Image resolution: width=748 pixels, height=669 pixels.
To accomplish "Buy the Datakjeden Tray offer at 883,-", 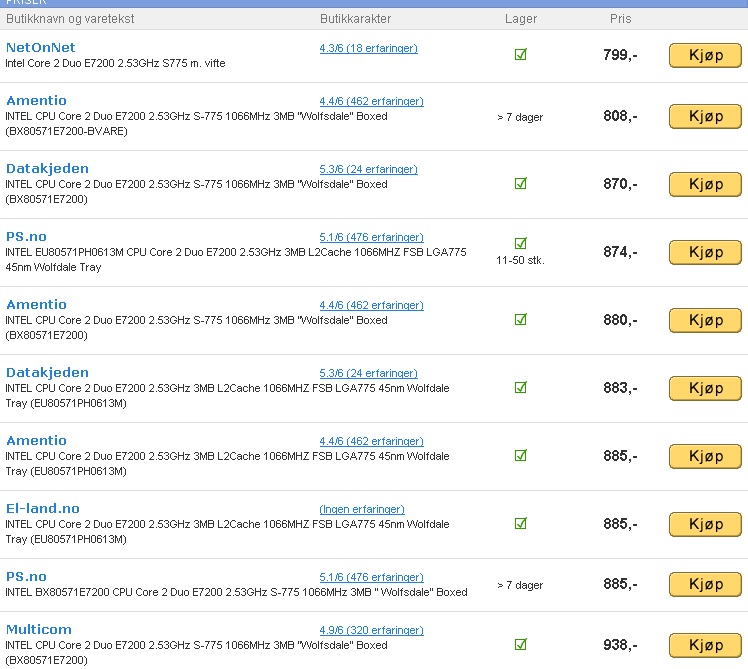I will (x=705, y=388).
